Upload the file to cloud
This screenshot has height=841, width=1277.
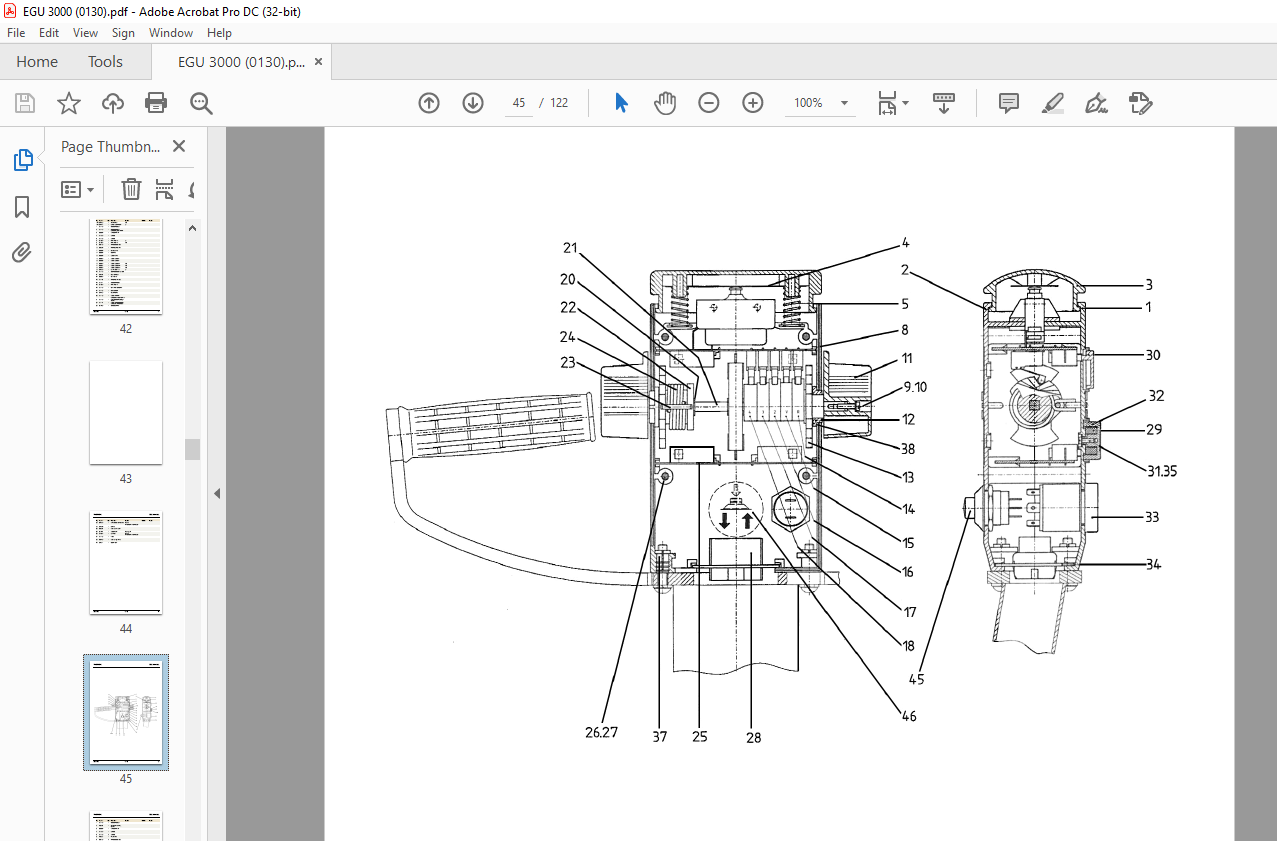pos(113,103)
